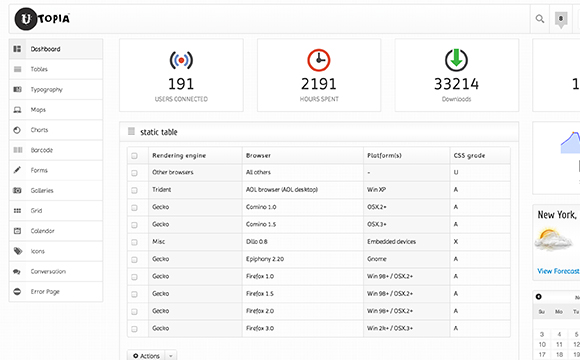Screen dimensions: 580x360
Task: Sort by Rendering engine column header
Action: pos(179,156)
